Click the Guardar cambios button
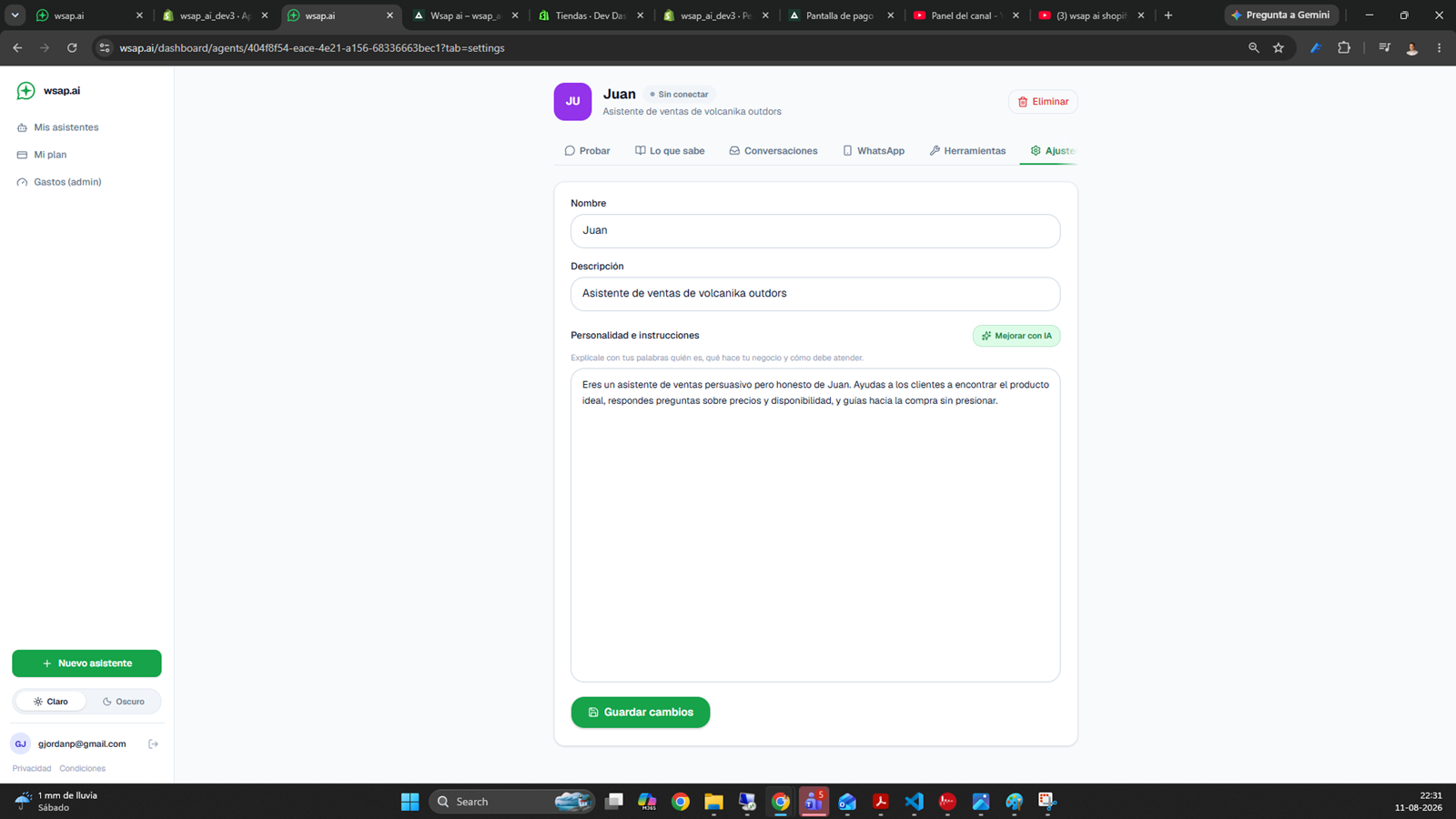The height and width of the screenshot is (819, 1456). (x=641, y=712)
